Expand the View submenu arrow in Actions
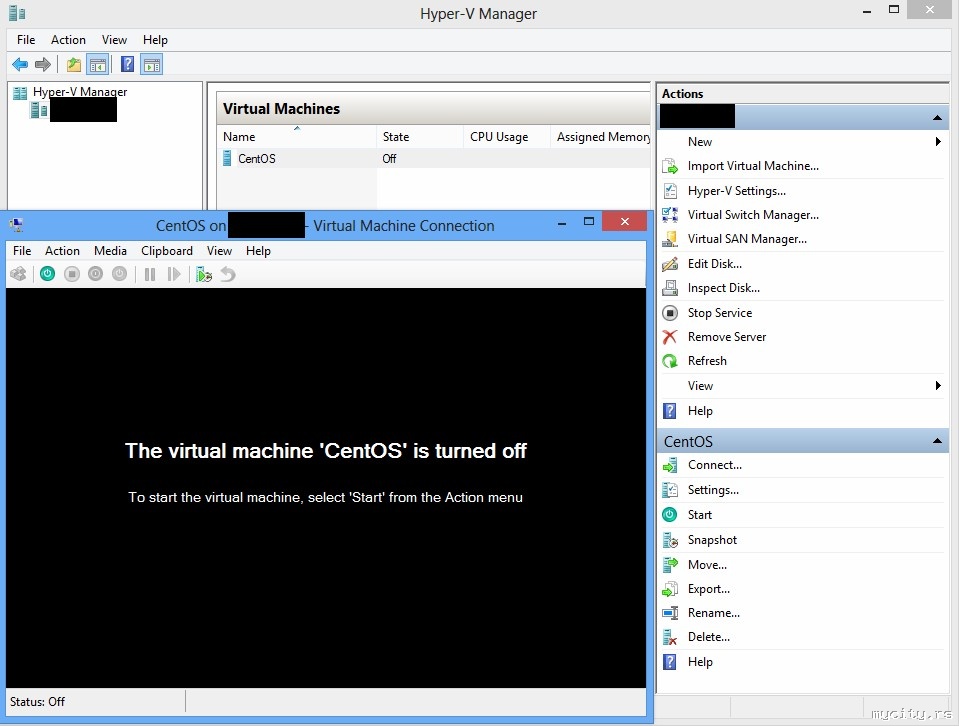Image resolution: width=959 pixels, height=726 pixels. click(x=938, y=385)
